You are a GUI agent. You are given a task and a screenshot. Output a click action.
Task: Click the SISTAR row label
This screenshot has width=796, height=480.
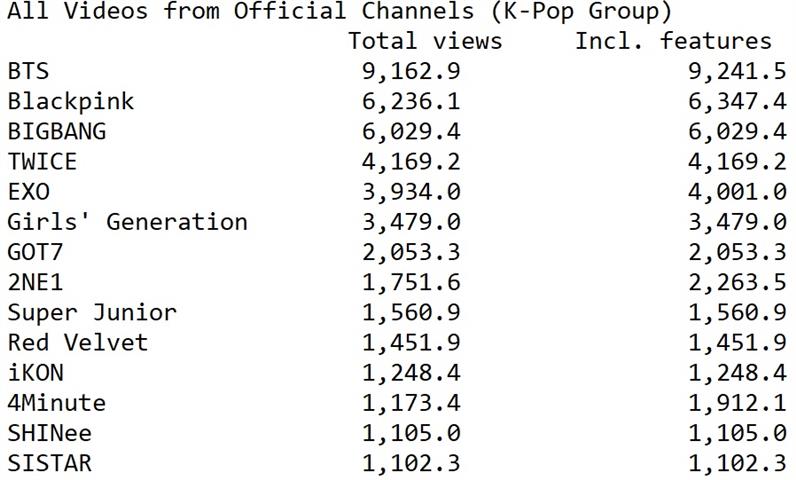49,463
